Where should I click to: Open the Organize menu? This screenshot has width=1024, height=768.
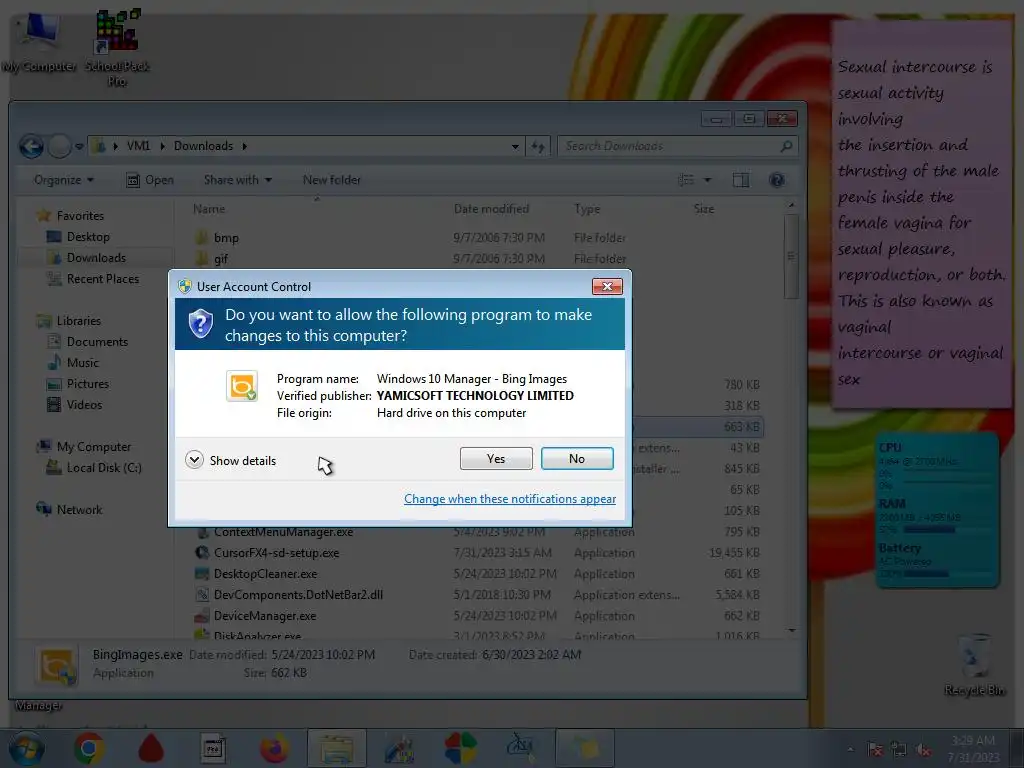coord(63,180)
